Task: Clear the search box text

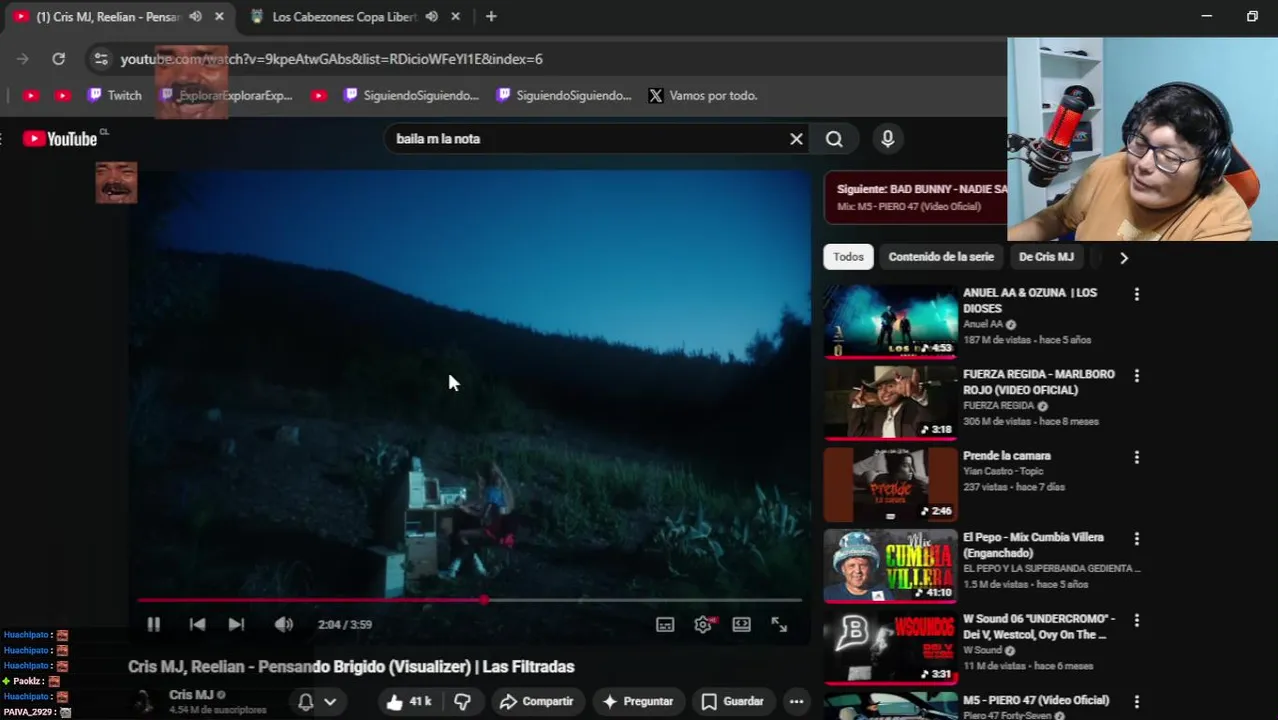Action: point(796,139)
